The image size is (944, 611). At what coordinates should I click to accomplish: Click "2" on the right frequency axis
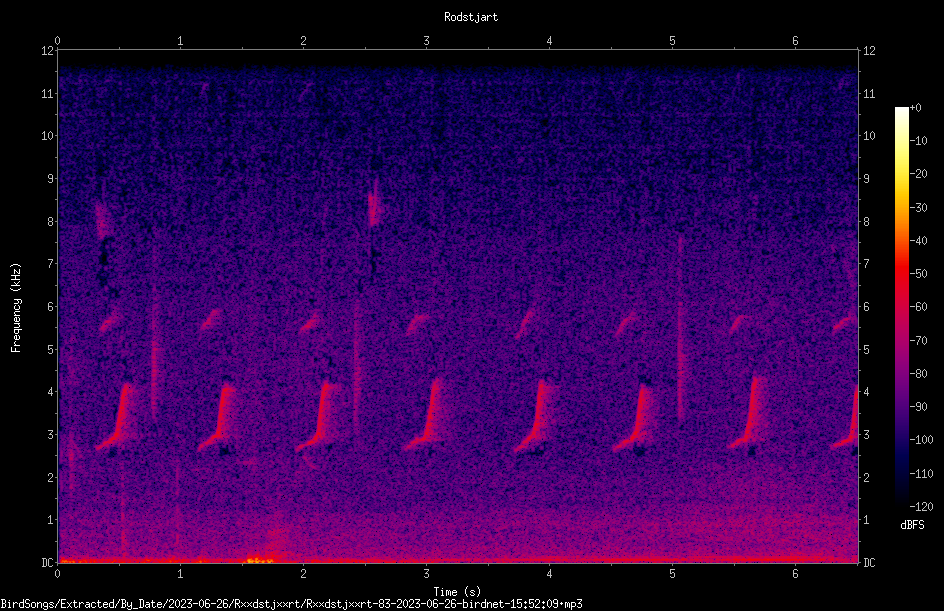(866, 477)
